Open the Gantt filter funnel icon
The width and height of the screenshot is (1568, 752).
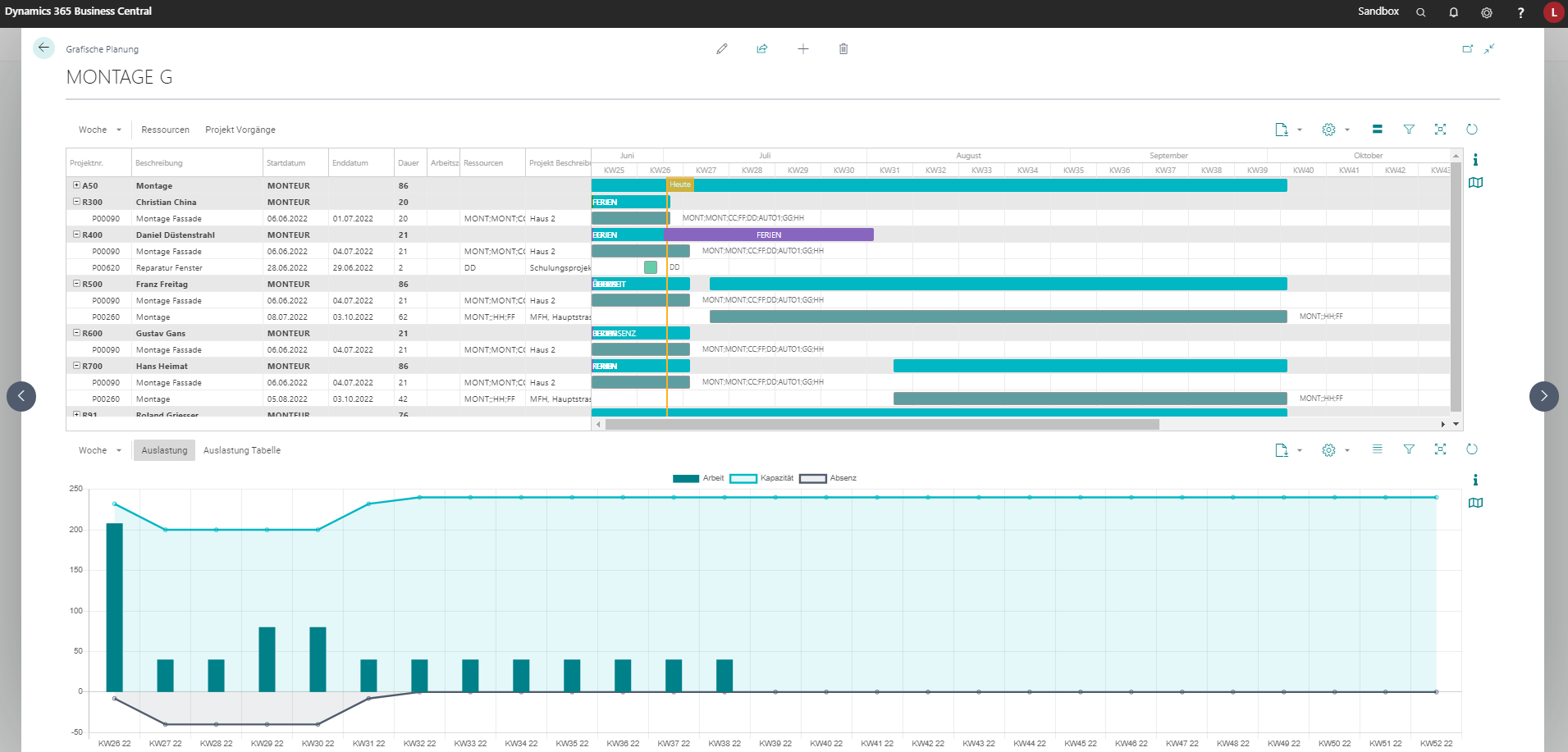[x=1409, y=130]
